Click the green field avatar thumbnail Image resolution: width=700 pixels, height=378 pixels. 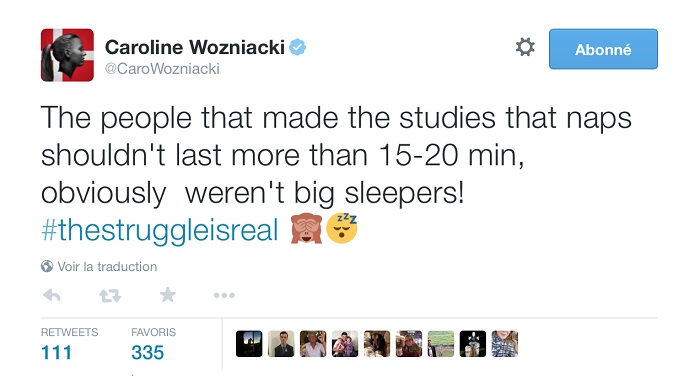[441, 344]
